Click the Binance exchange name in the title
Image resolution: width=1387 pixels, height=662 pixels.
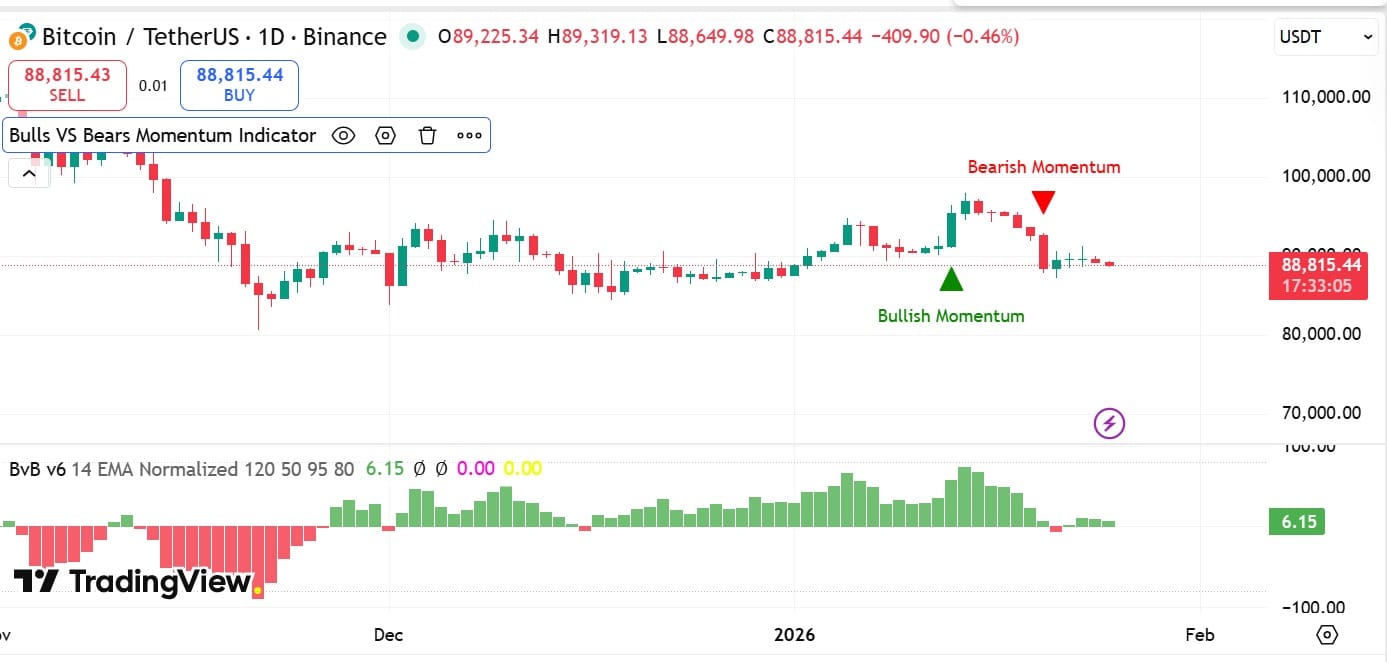click(x=345, y=36)
